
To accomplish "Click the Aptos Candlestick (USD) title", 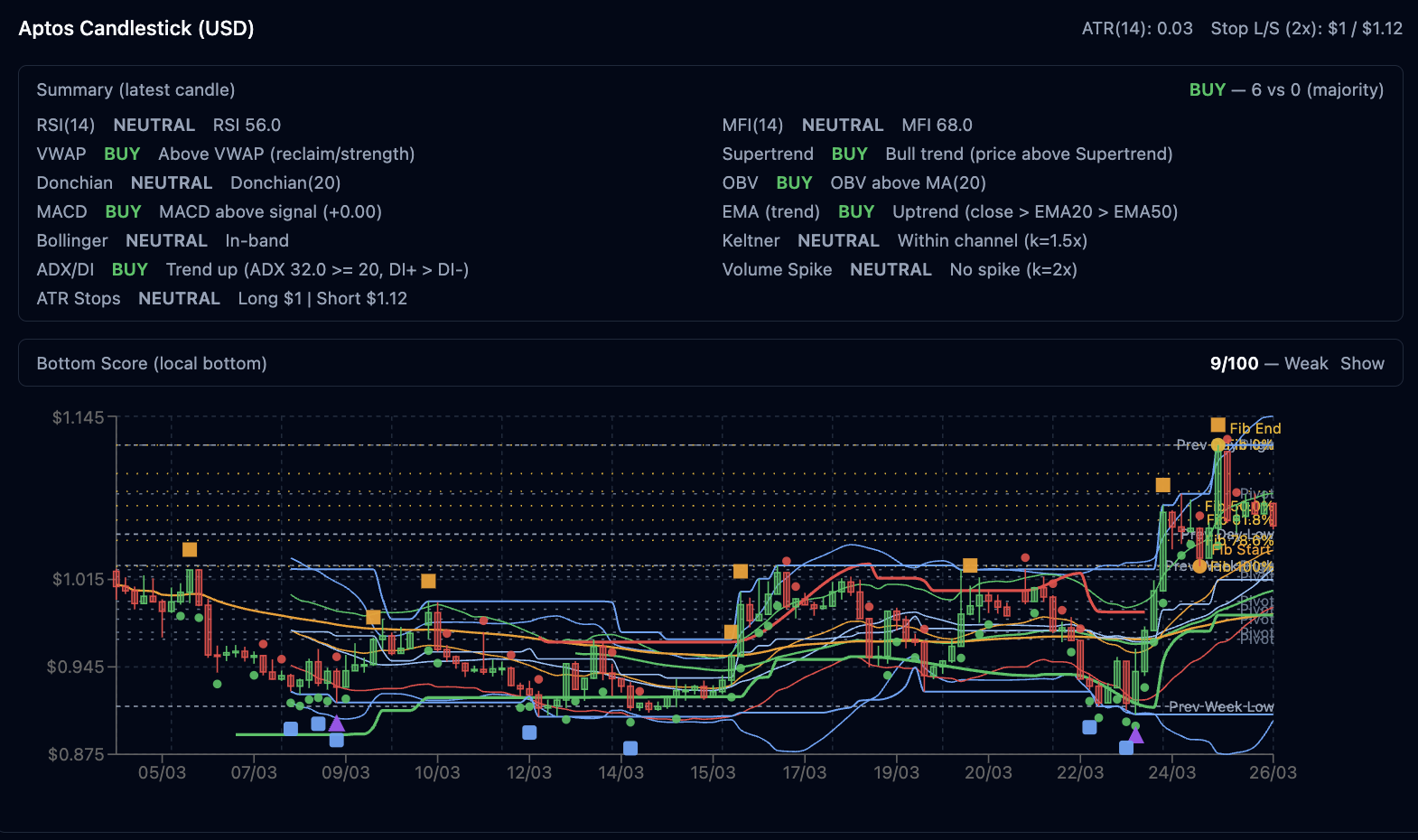I will 136,29.
